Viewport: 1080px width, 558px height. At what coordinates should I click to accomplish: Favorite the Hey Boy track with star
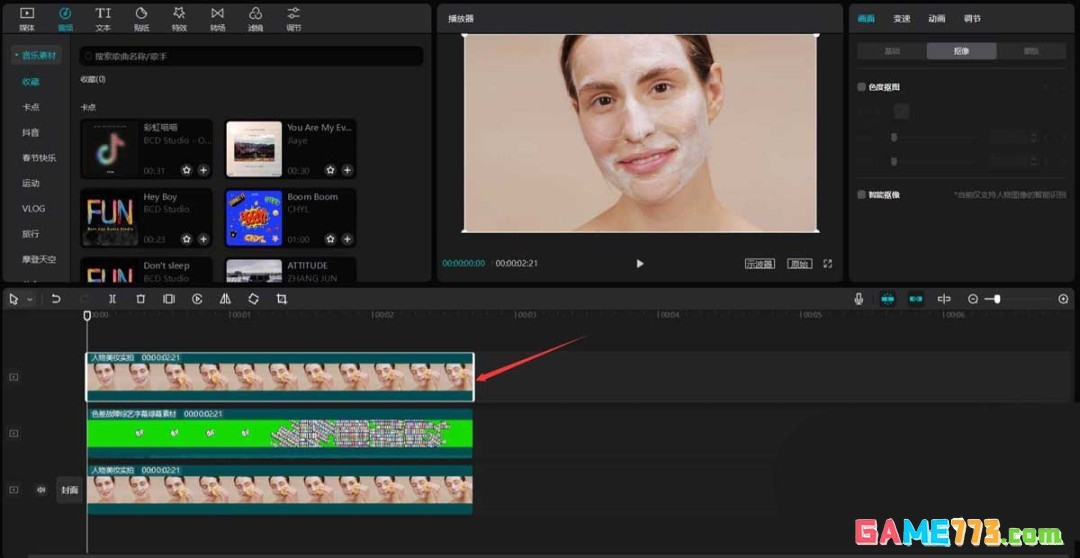[186, 240]
